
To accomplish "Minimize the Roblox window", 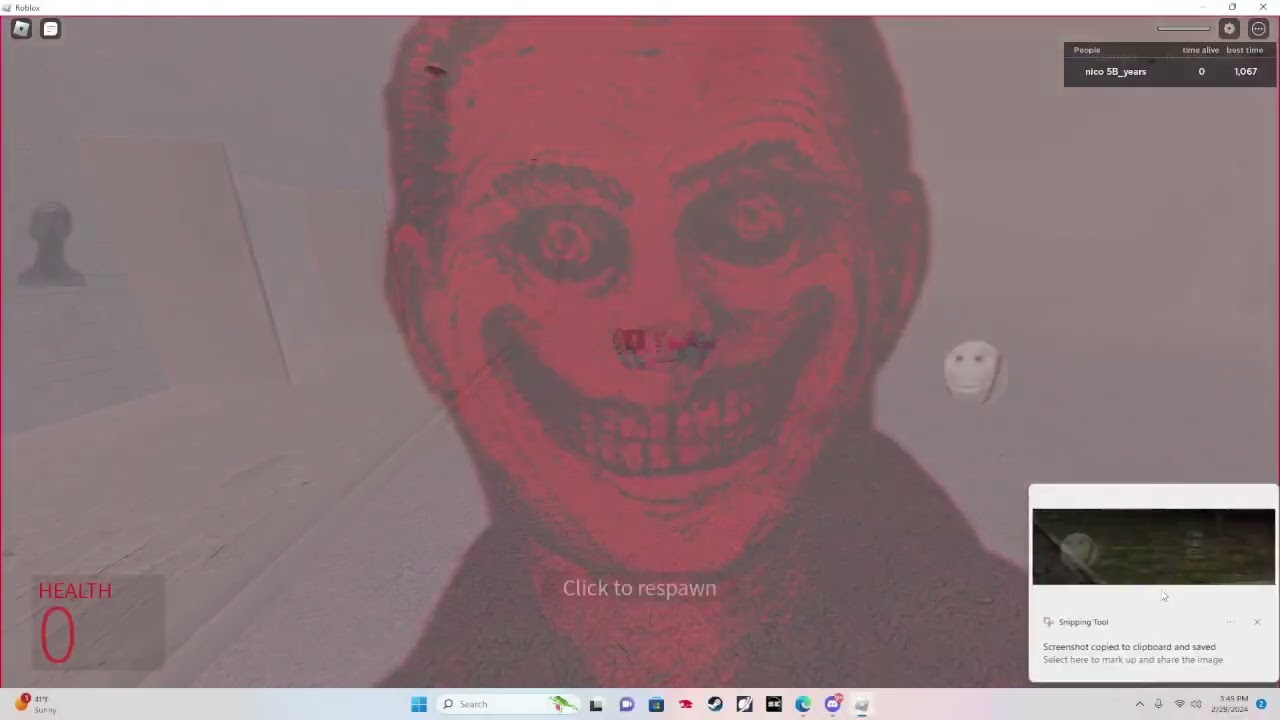I will pyautogui.click(x=1203, y=7).
